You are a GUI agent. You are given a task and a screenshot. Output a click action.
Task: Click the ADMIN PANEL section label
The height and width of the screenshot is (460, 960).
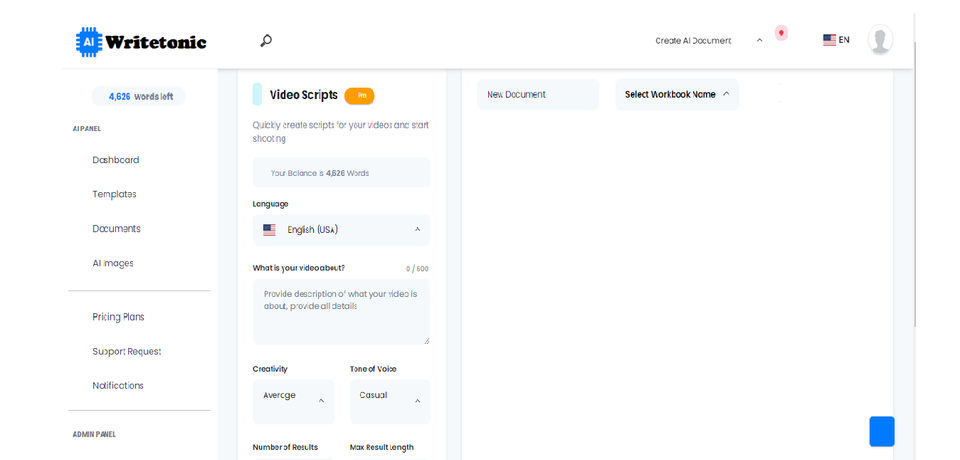[94, 434]
